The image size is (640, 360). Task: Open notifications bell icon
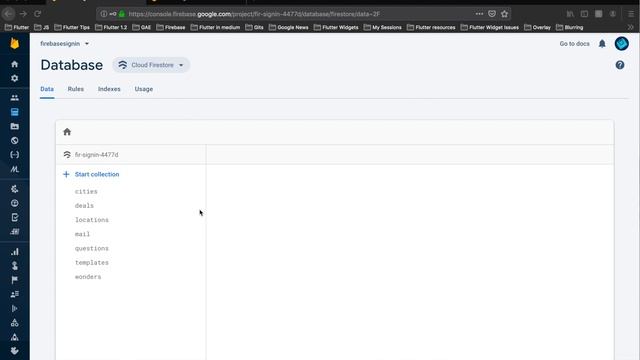tap(602, 44)
